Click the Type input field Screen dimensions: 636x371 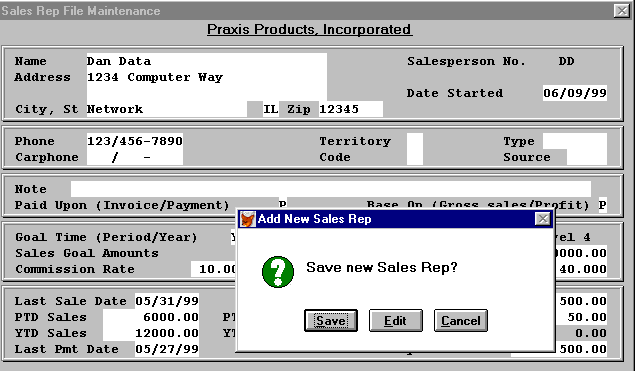click(x=575, y=141)
